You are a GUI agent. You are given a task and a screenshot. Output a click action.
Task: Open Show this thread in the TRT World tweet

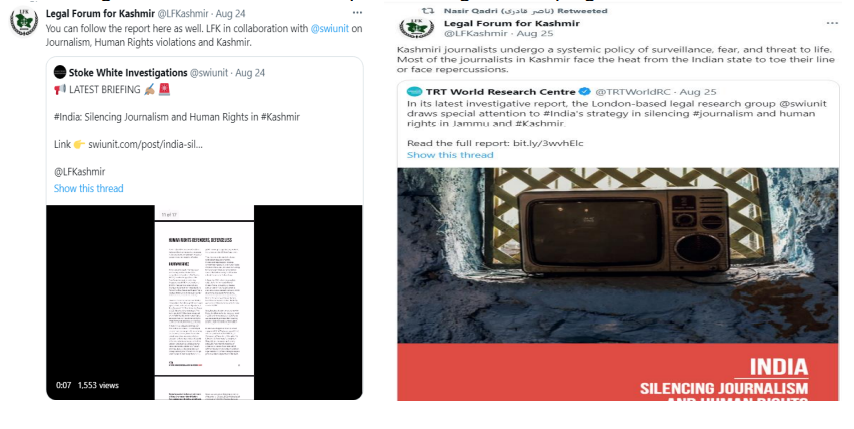450,155
